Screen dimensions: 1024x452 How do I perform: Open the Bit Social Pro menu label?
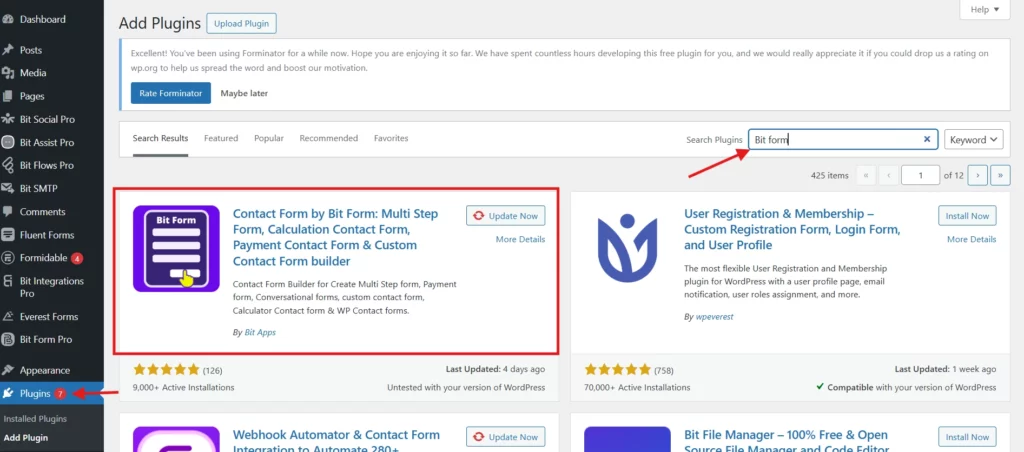coord(47,120)
